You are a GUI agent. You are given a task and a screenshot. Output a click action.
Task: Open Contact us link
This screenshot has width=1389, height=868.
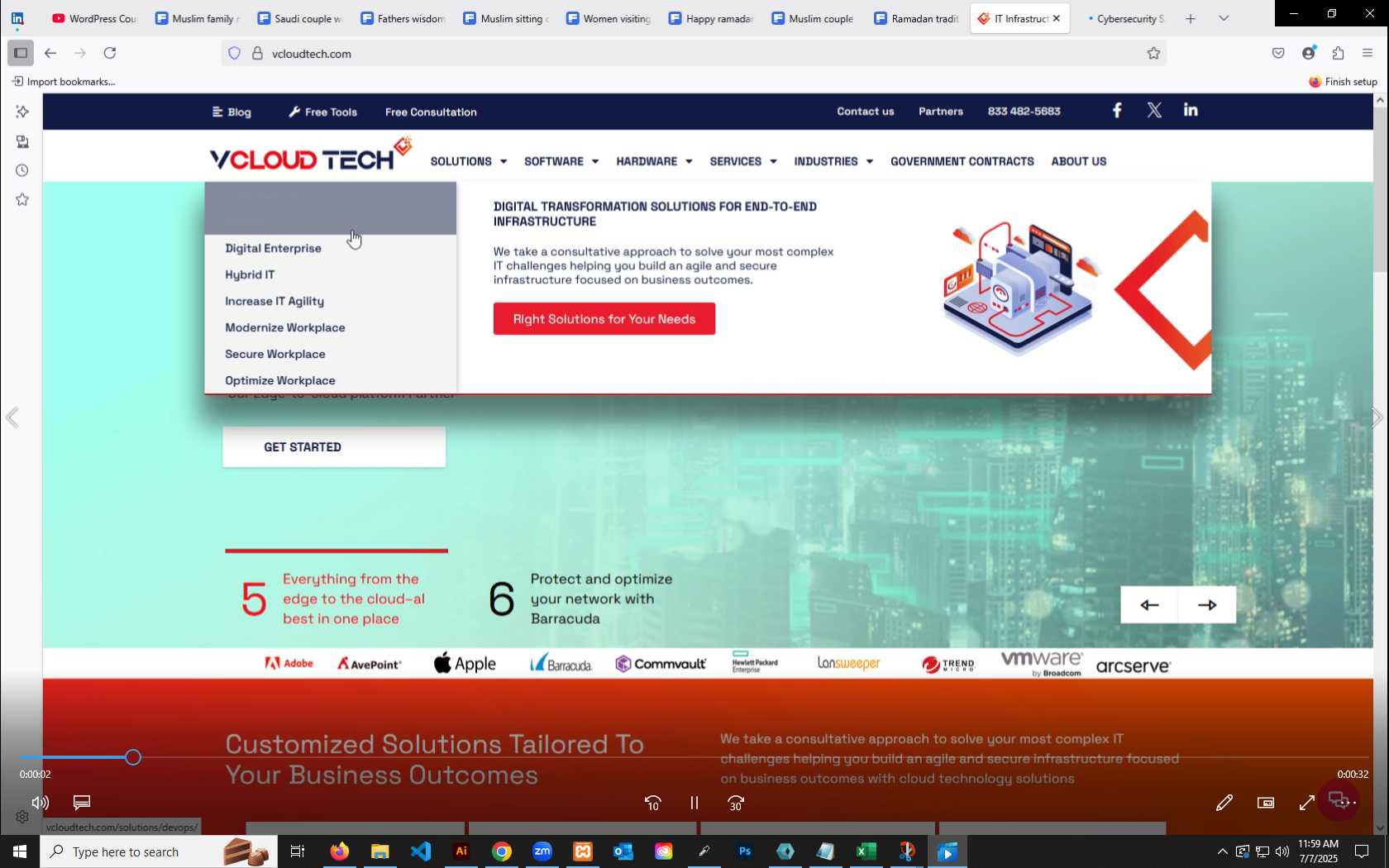coord(866,111)
